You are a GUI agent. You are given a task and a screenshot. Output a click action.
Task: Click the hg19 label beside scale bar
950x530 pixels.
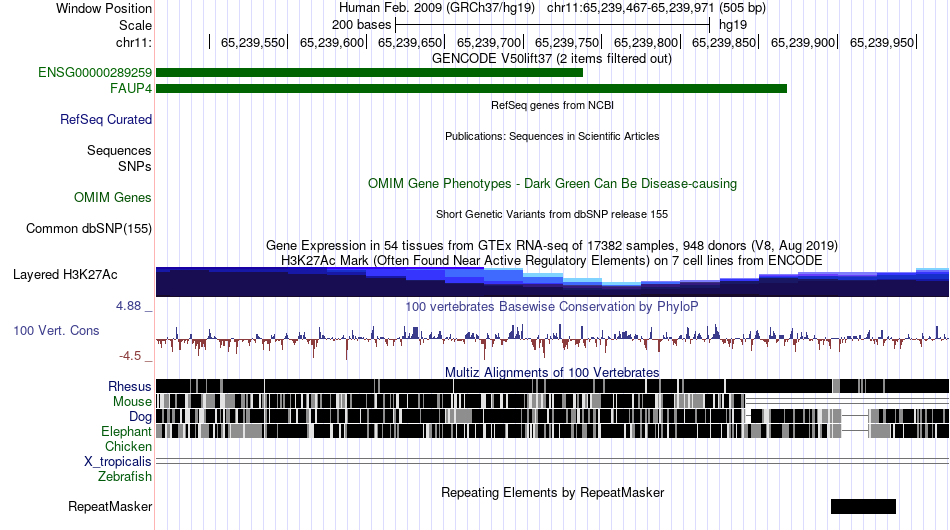pyautogui.click(x=733, y=25)
